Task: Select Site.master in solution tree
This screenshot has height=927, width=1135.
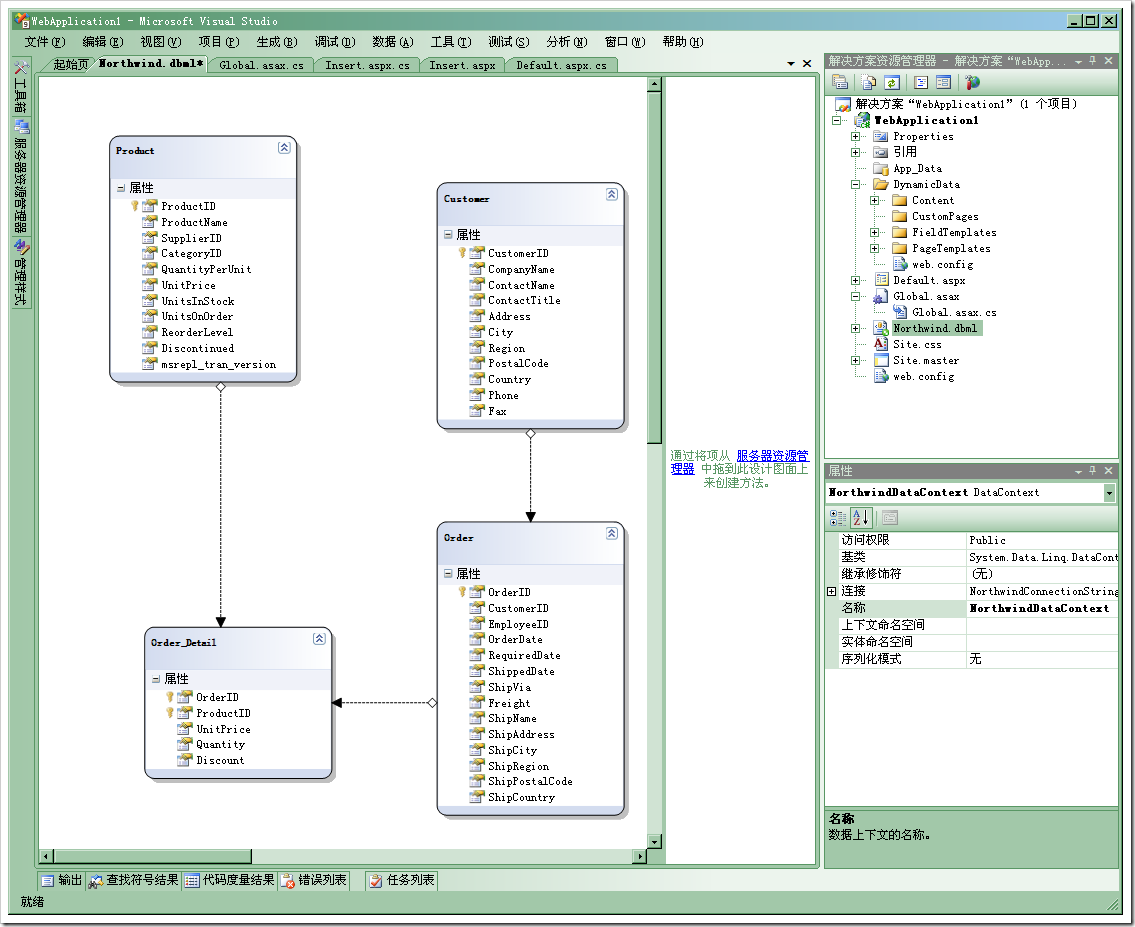Action: pyautogui.click(x=926, y=360)
